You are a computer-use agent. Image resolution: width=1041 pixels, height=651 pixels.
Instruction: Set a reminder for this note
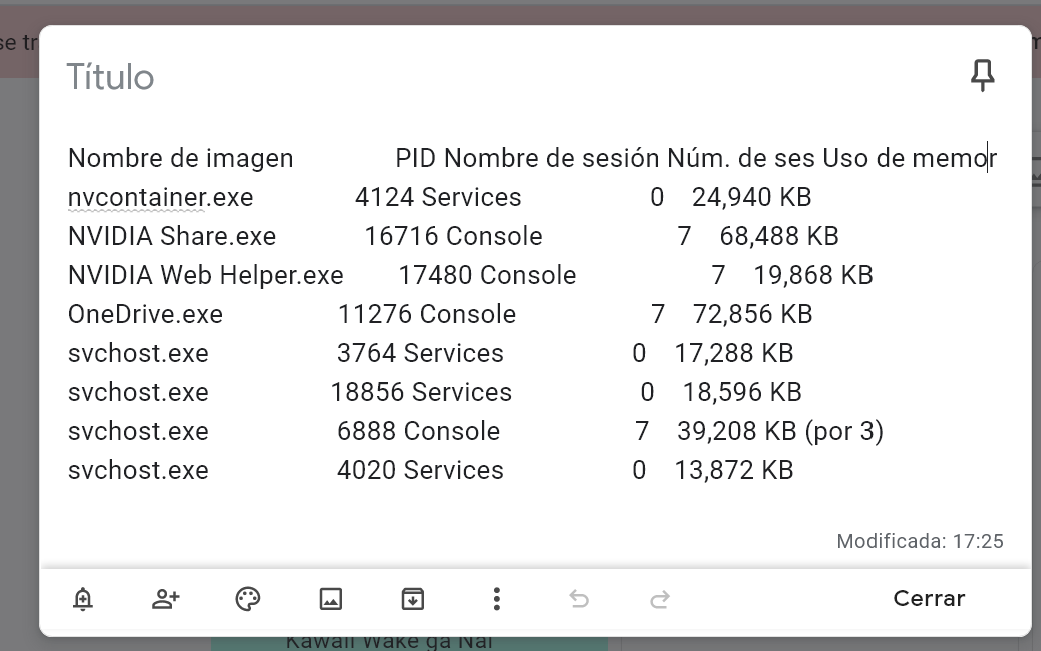coord(83,598)
